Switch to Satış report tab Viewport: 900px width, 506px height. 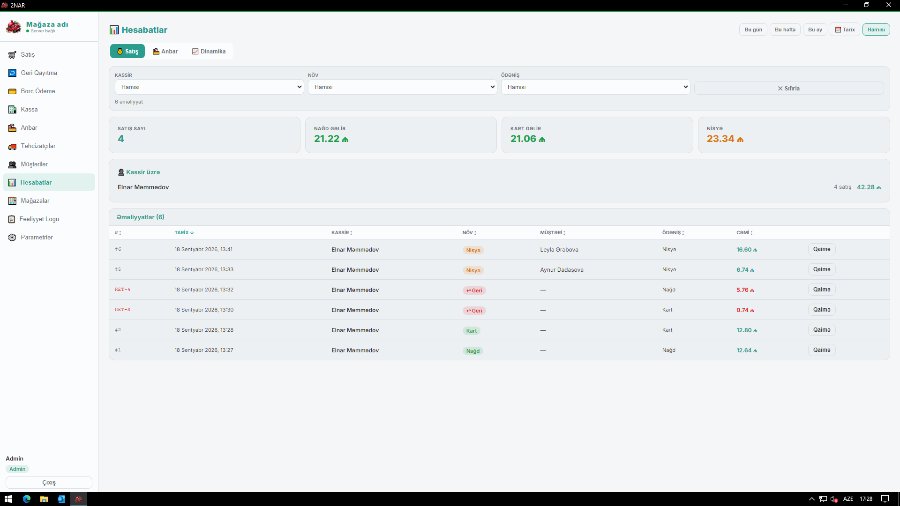tap(127, 51)
